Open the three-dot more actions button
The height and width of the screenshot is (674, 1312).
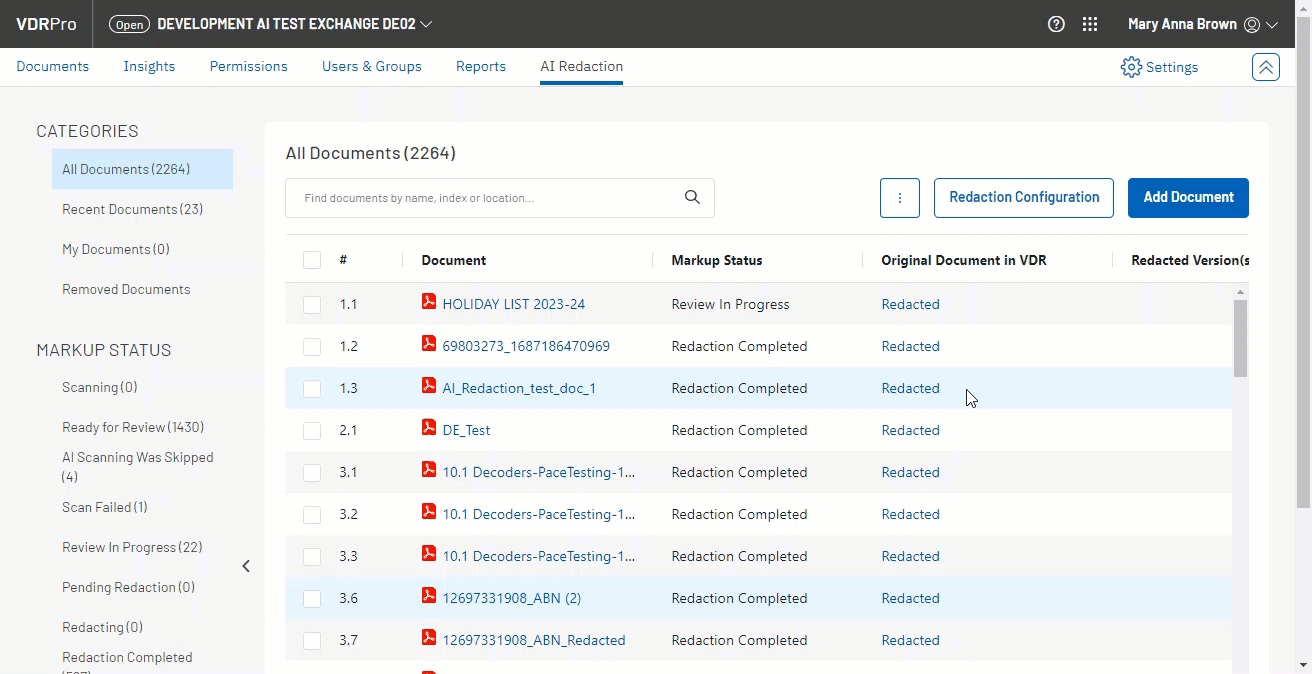point(900,198)
